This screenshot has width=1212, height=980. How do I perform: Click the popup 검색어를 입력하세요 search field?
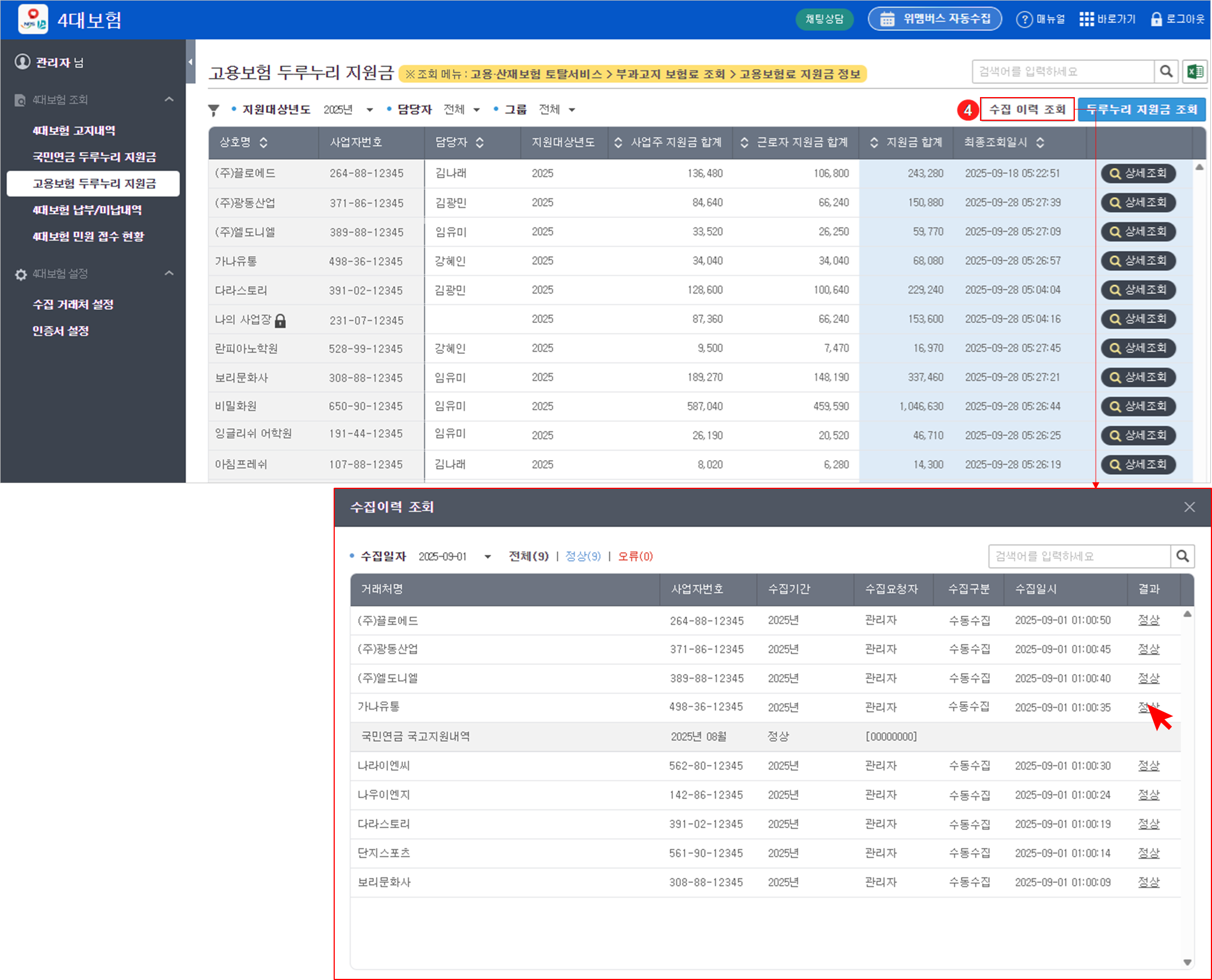(x=1078, y=557)
